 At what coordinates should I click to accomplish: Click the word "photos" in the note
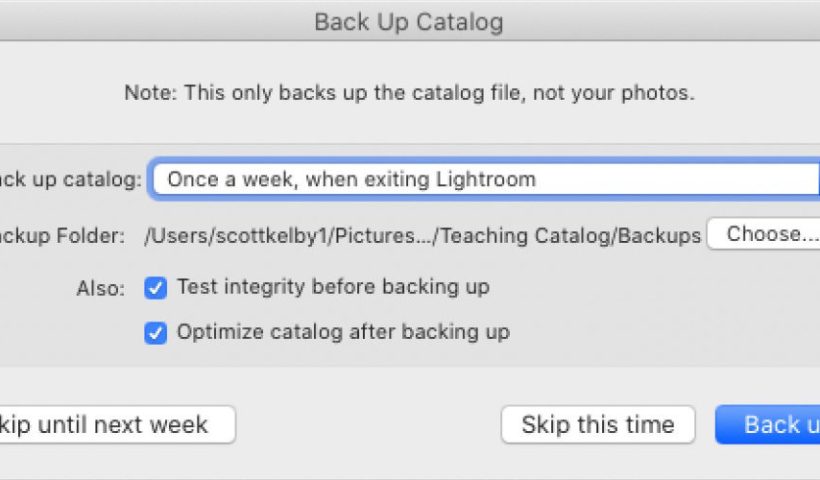tap(657, 93)
